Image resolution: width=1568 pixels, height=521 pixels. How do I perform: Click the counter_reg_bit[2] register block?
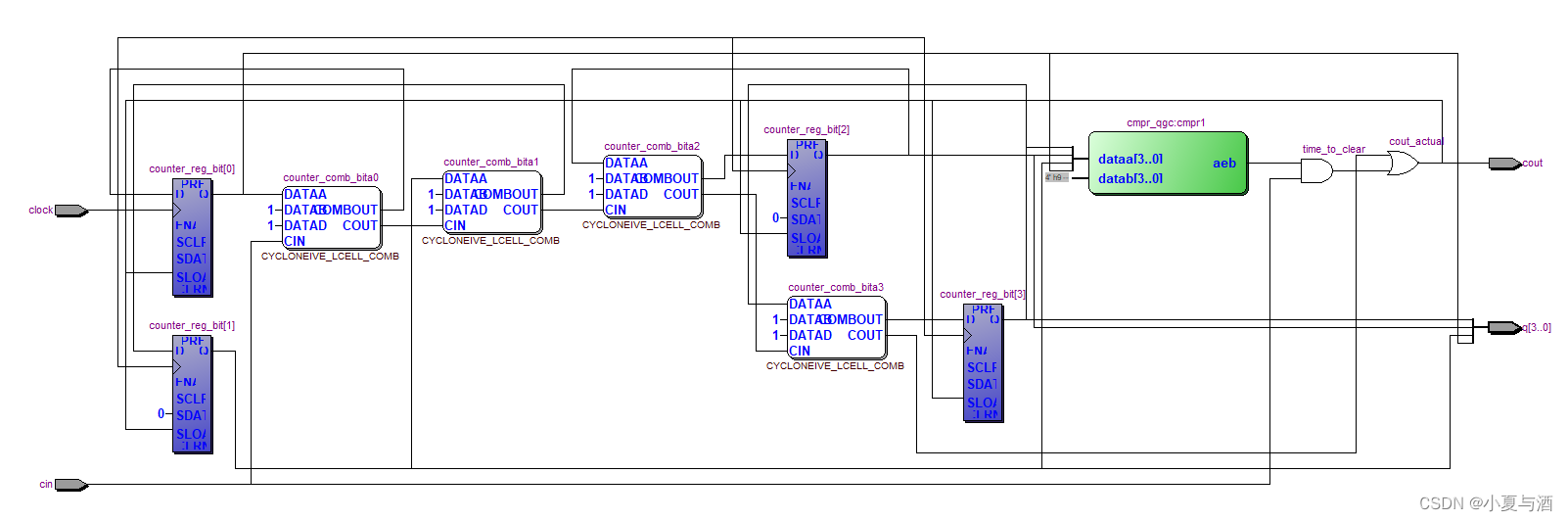807,198
